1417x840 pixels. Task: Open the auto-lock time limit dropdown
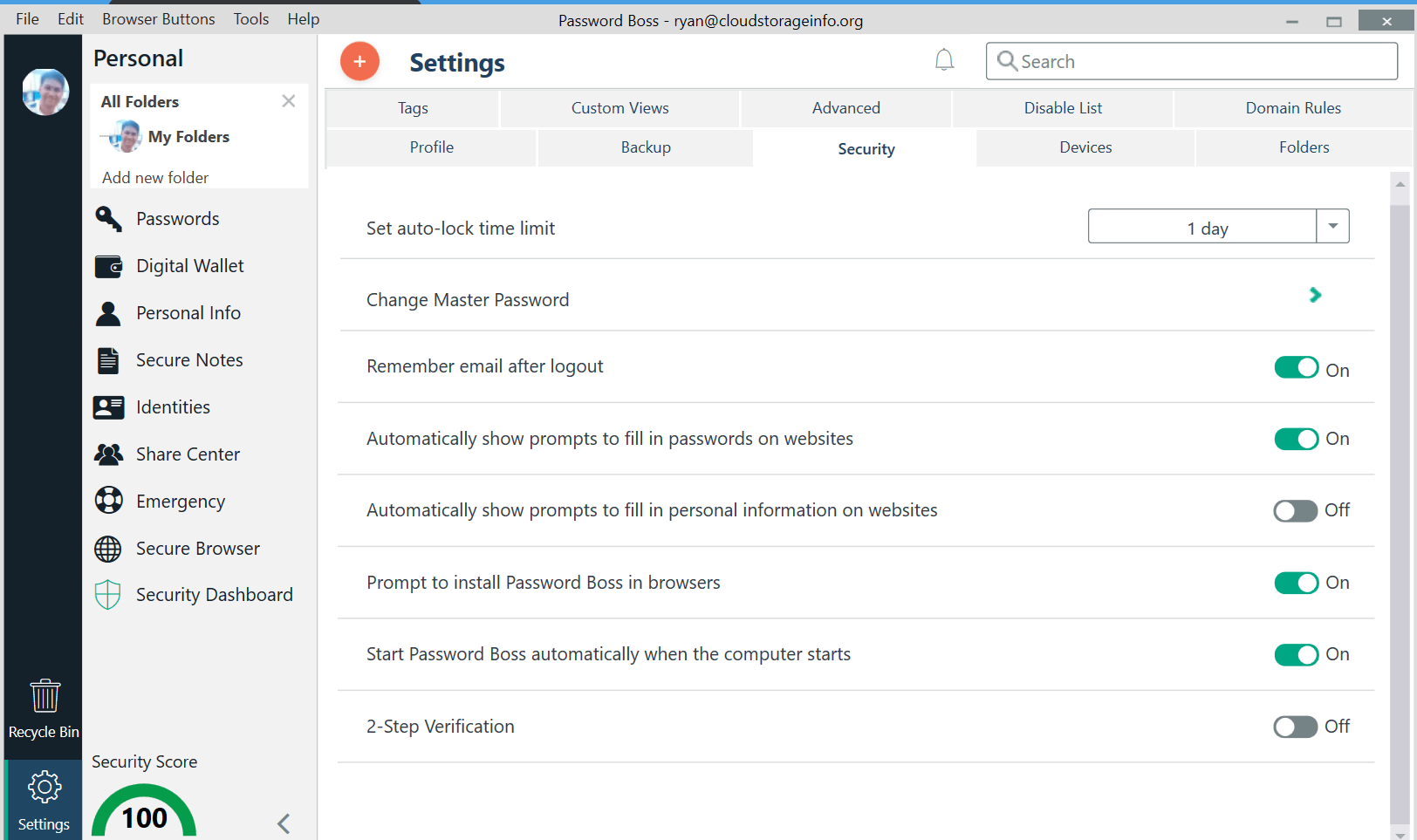coord(1332,226)
